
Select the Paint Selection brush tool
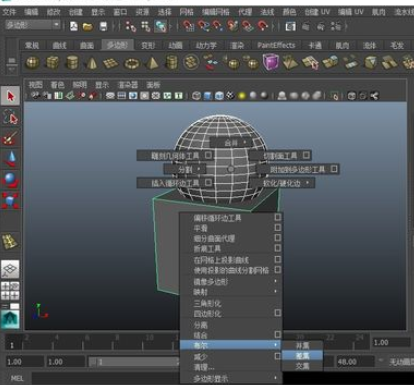11,138
